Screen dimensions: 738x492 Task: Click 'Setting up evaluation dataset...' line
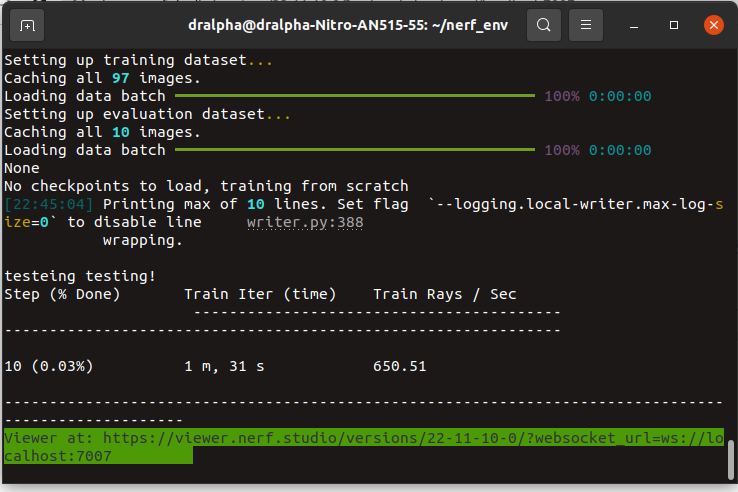coord(147,114)
